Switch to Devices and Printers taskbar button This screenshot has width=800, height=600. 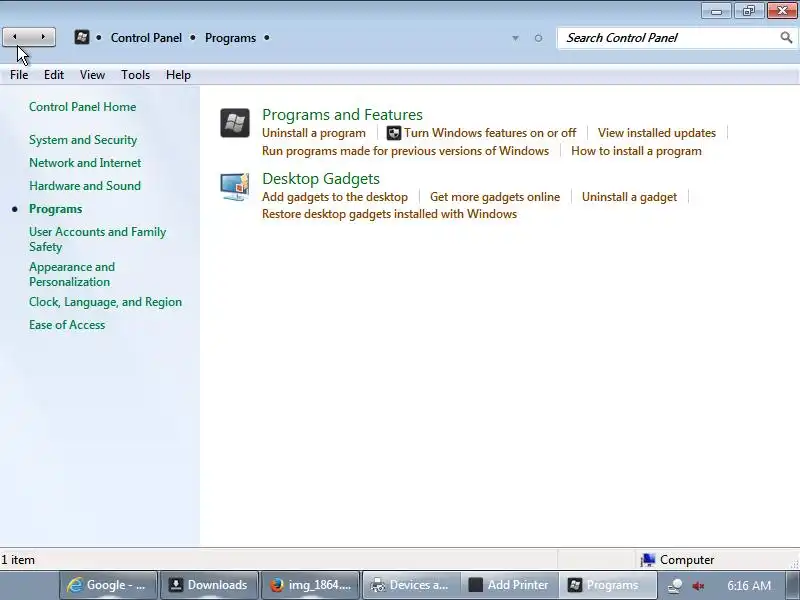[411, 585]
